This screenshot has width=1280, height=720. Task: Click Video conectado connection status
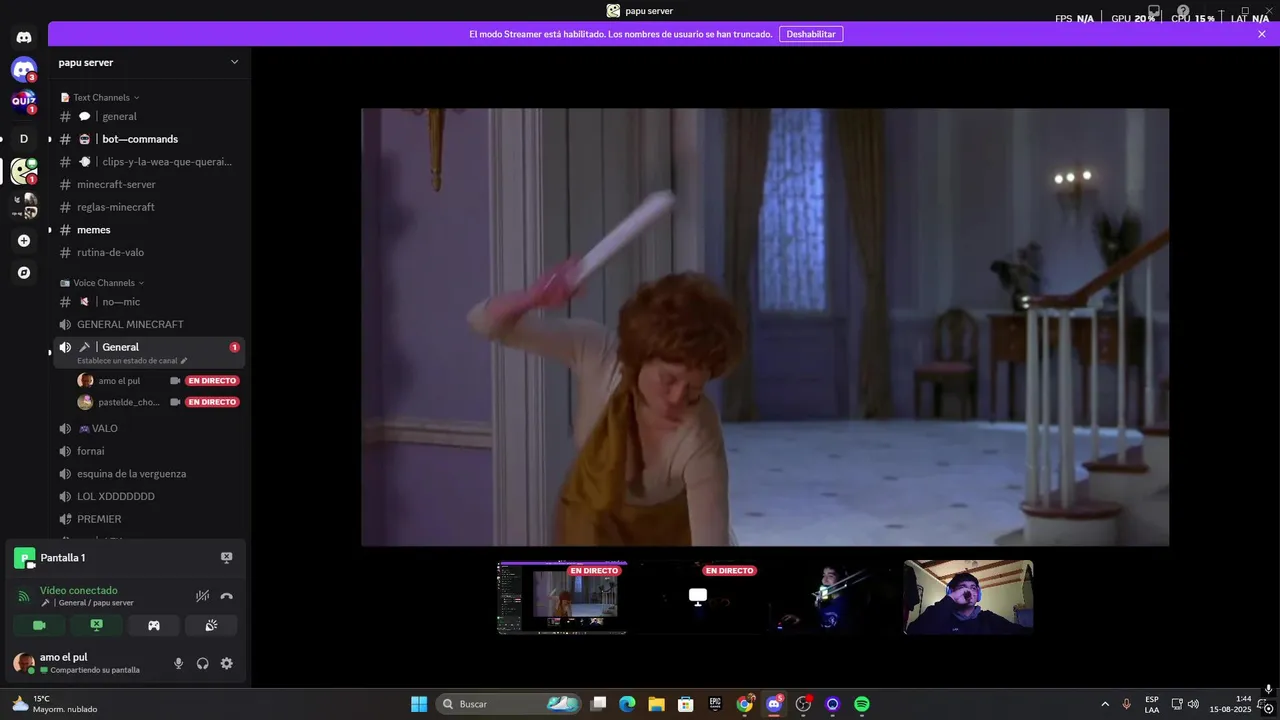click(78, 591)
